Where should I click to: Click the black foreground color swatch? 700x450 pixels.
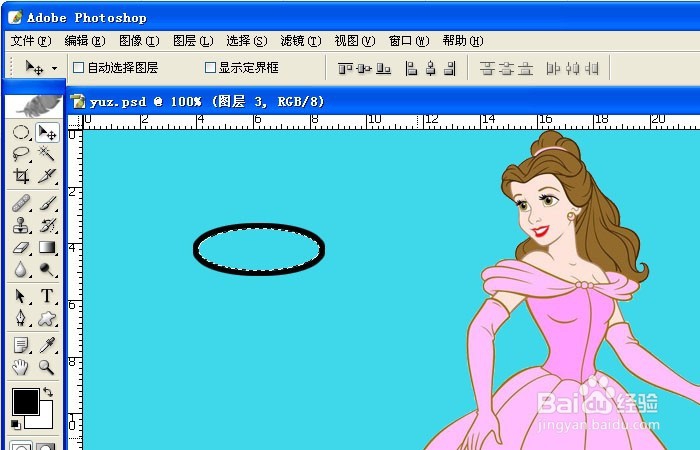pyautogui.click(x=25, y=401)
